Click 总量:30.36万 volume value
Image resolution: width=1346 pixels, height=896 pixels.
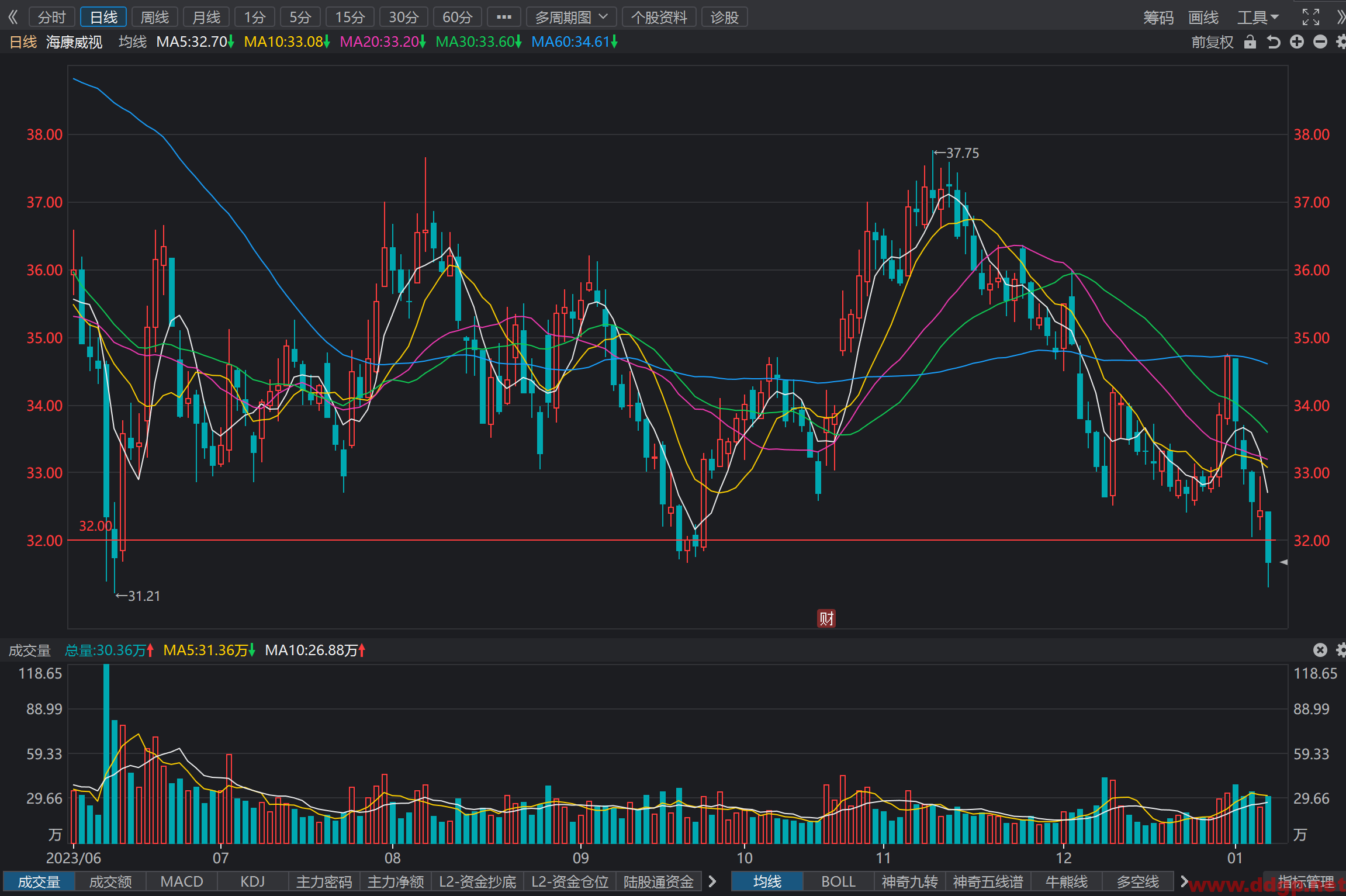tap(109, 651)
